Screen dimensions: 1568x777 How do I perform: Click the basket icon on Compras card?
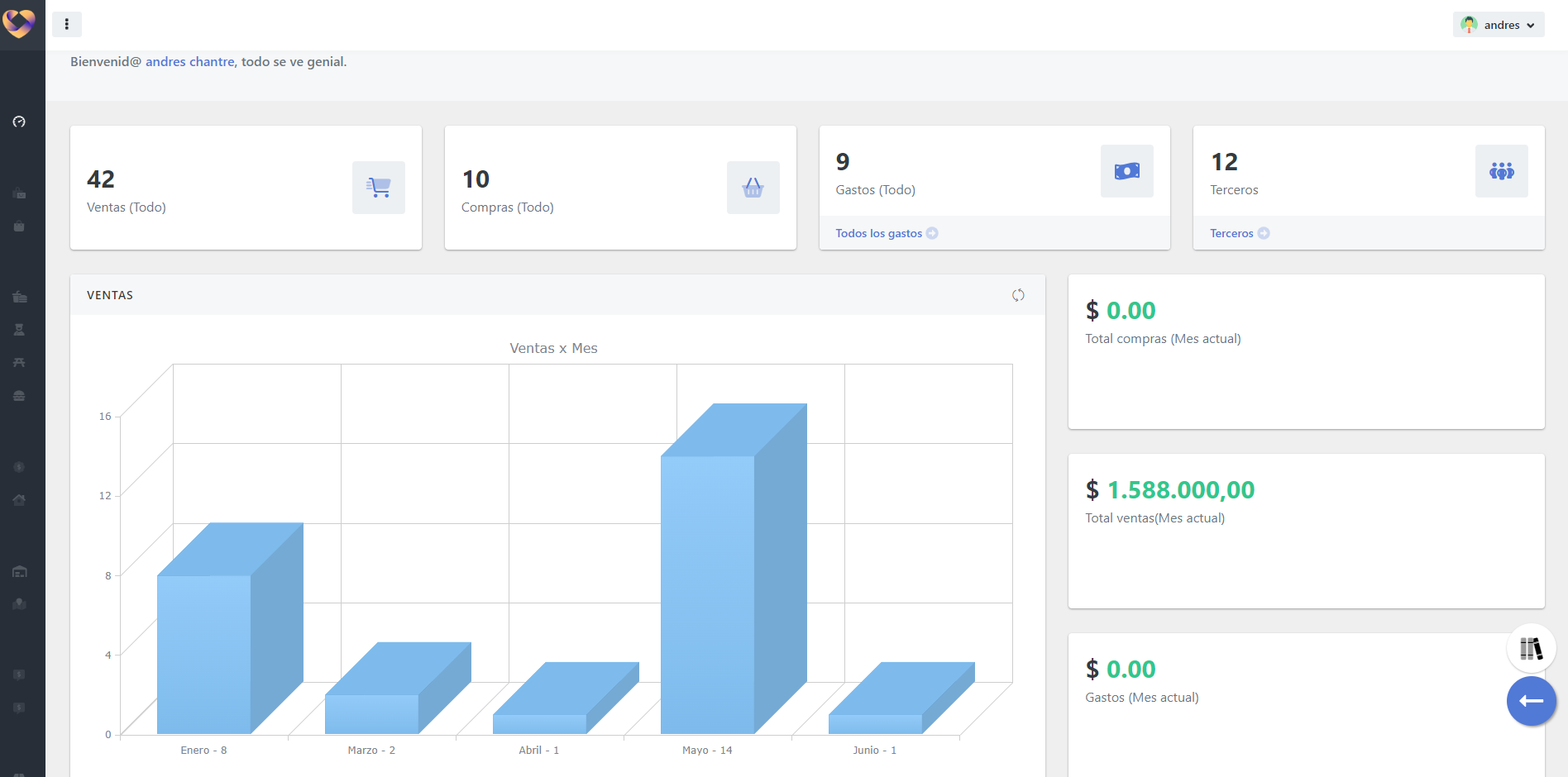[x=753, y=188]
